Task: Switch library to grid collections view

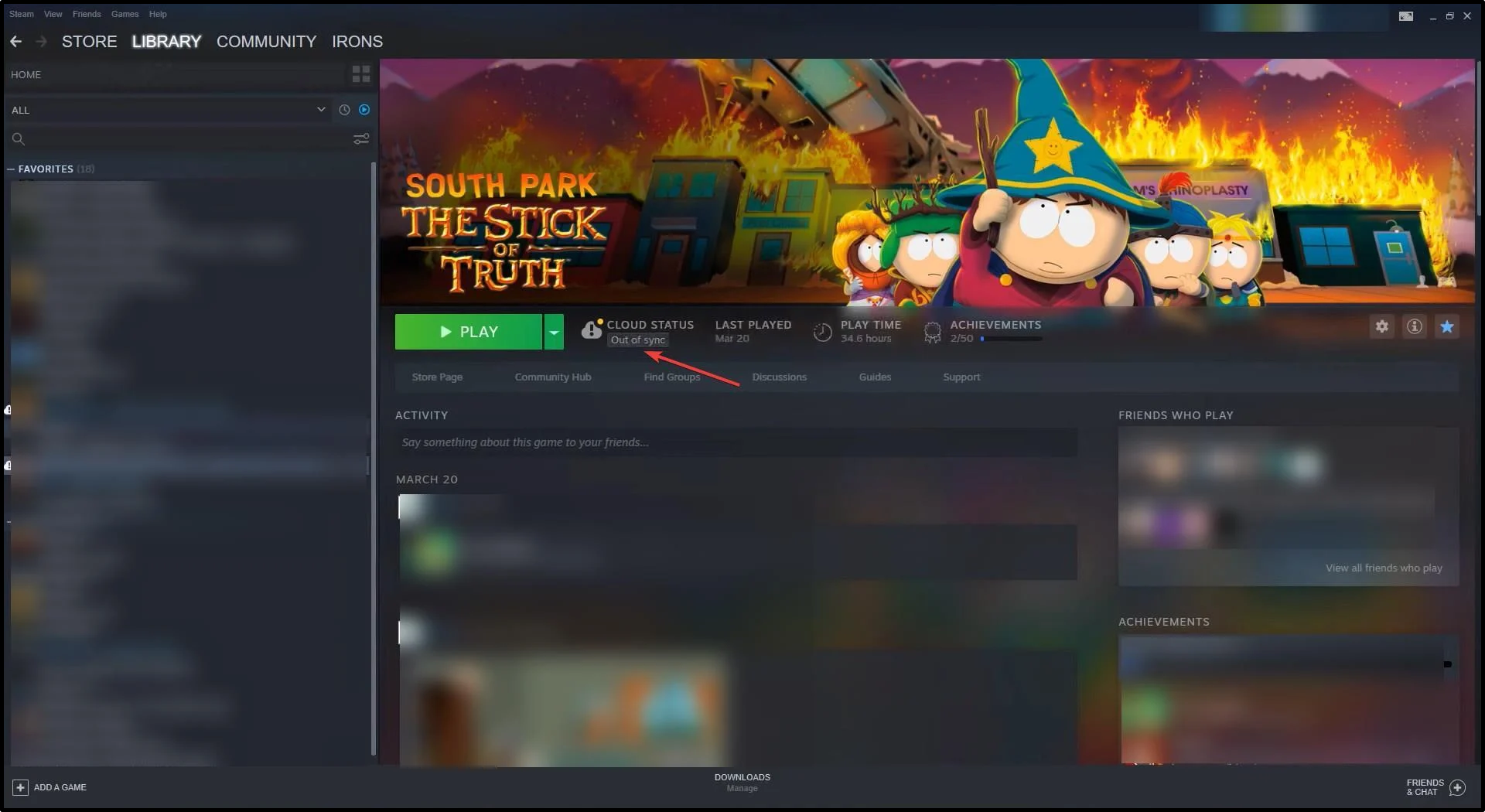Action: pos(361,74)
